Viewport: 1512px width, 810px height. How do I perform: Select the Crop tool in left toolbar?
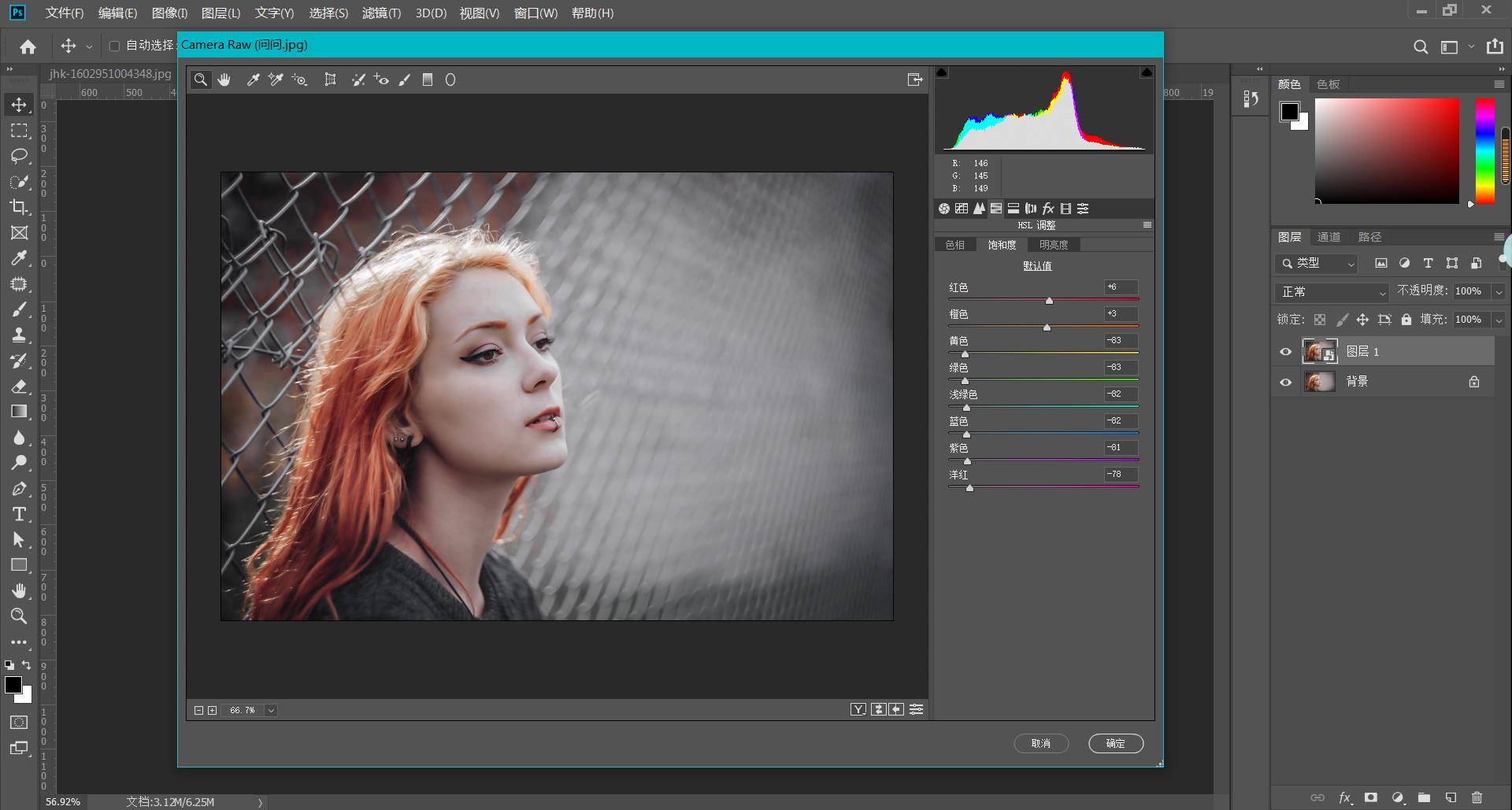(19, 207)
